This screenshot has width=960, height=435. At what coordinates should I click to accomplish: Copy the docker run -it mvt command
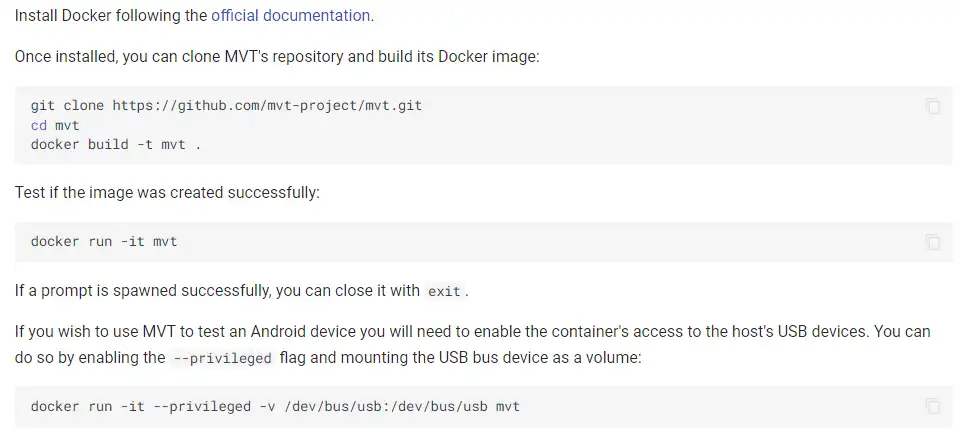click(932, 242)
